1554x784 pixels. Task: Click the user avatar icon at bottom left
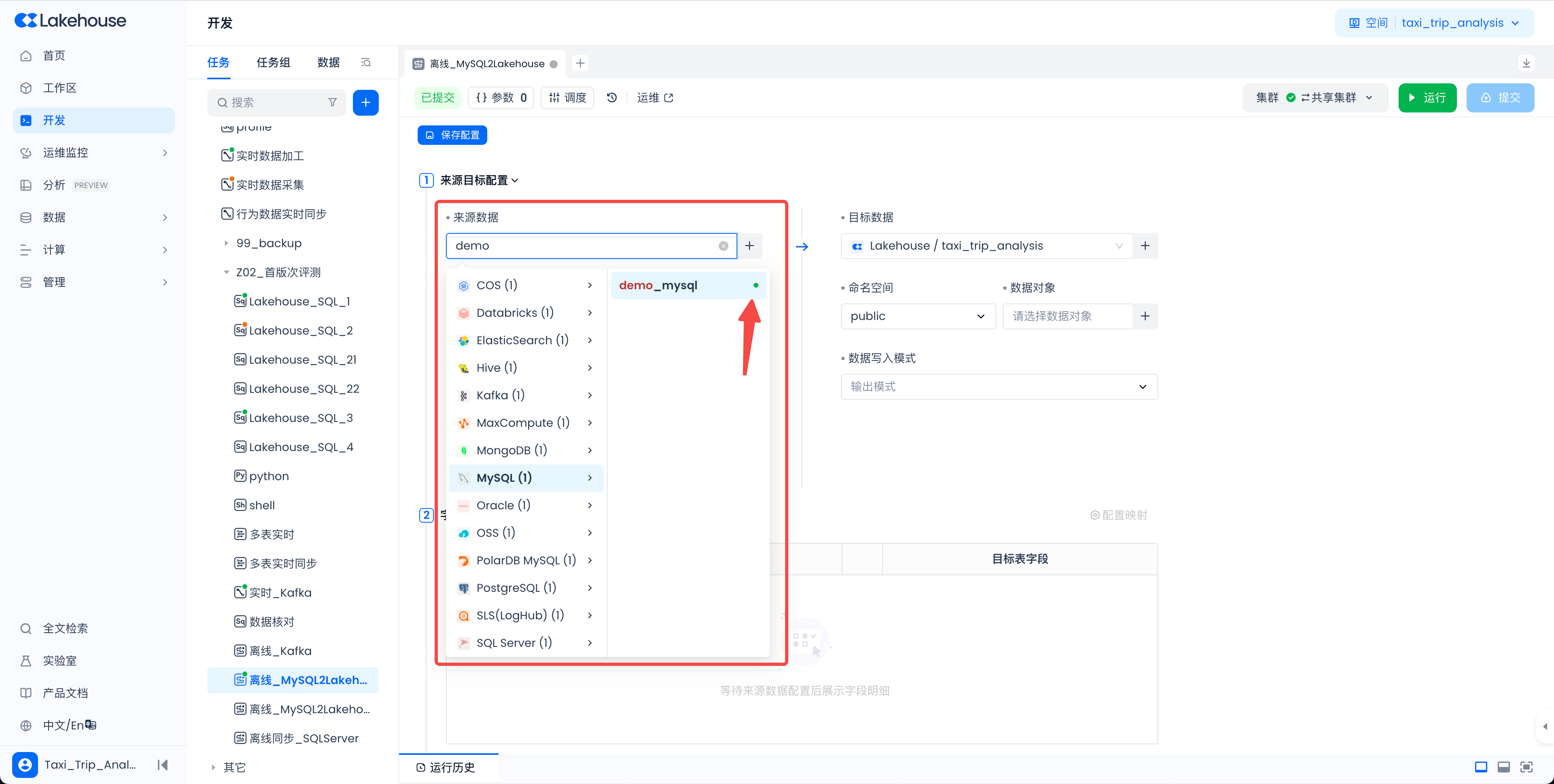pyautogui.click(x=25, y=765)
